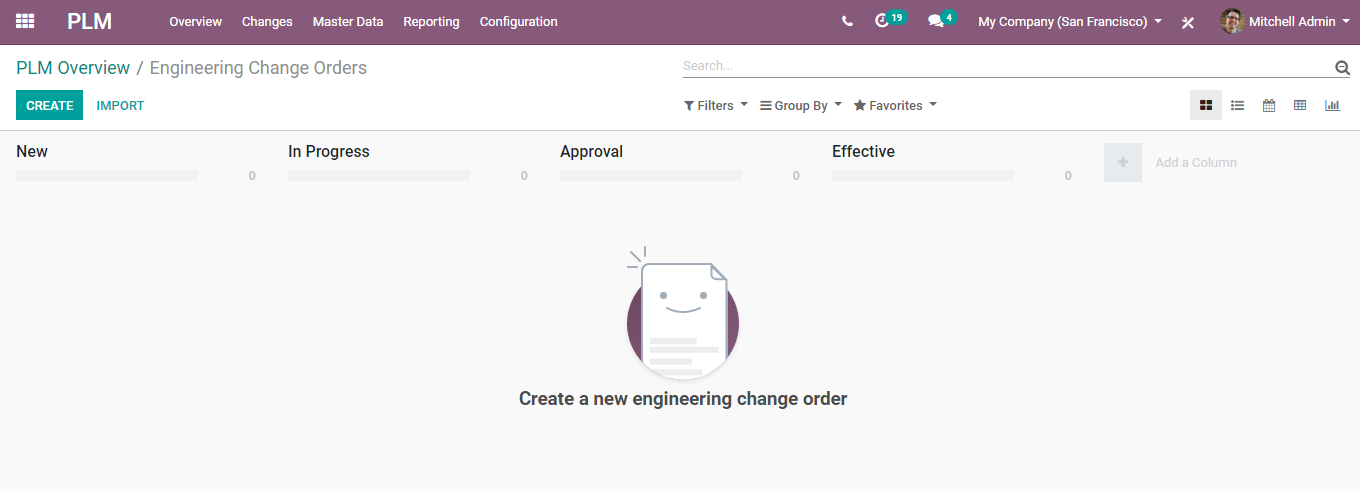Open the Changes menu
1360x489 pixels.
[x=267, y=21]
